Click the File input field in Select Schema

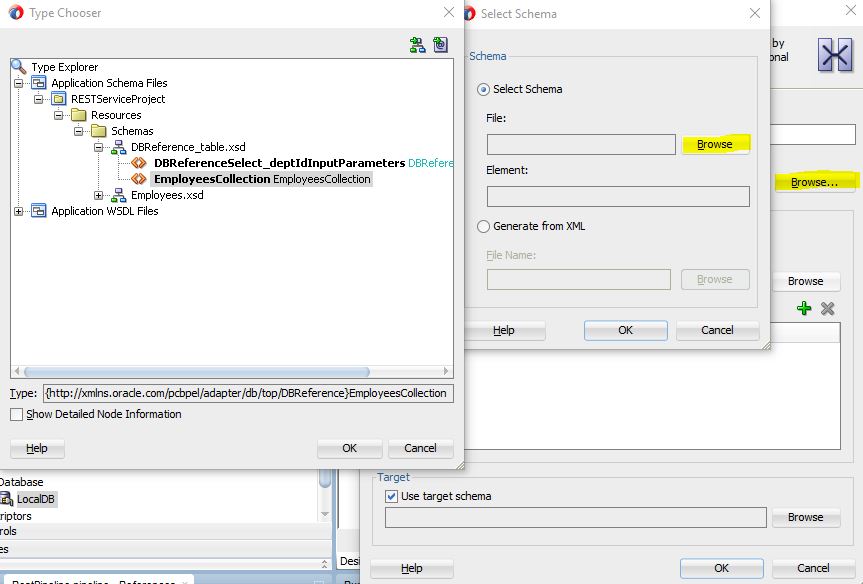(x=581, y=144)
